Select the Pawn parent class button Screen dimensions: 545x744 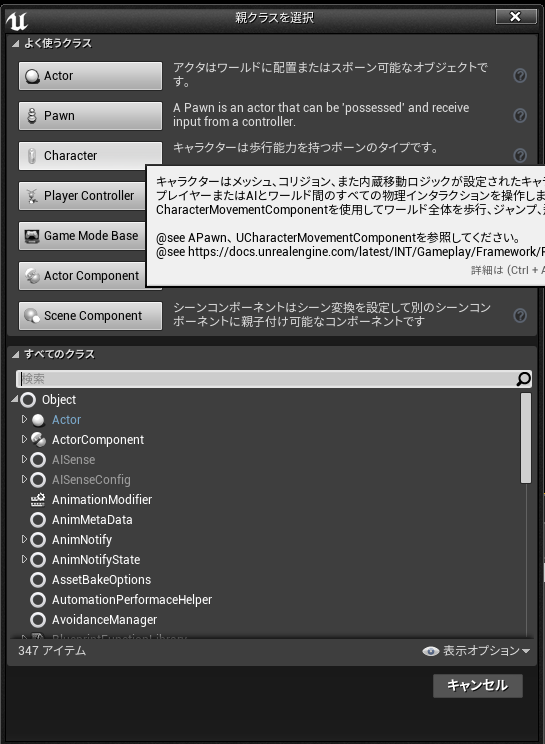[x=90, y=115]
